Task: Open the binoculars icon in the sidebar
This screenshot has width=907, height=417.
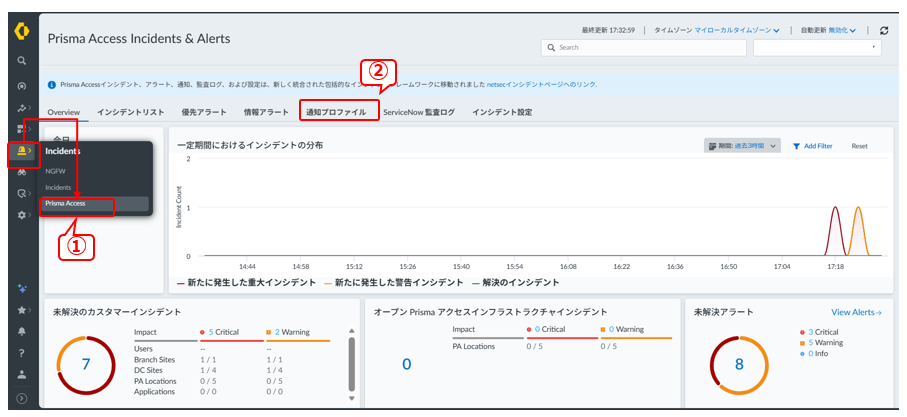Action: (21, 172)
